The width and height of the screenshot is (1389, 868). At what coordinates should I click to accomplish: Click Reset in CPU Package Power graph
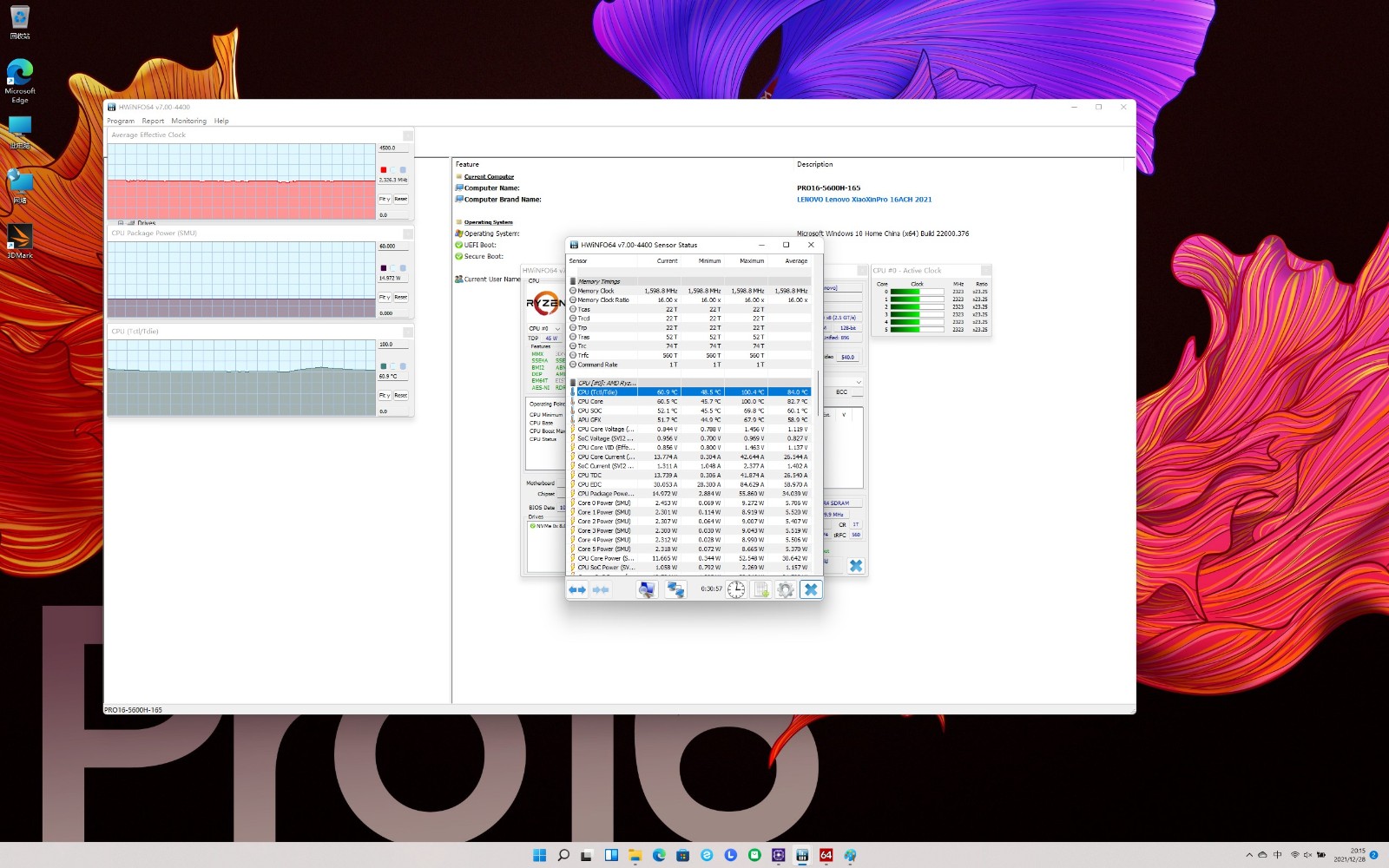point(400,297)
